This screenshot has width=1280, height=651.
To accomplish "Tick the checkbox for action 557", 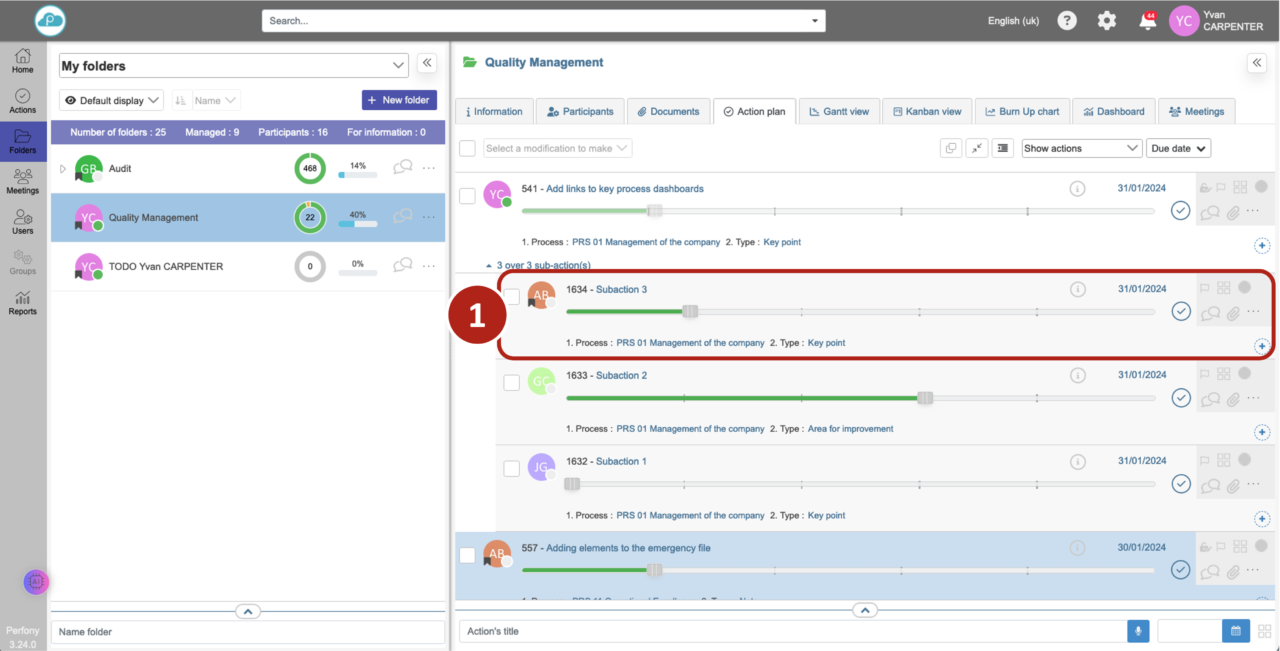I will (x=467, y=555).
